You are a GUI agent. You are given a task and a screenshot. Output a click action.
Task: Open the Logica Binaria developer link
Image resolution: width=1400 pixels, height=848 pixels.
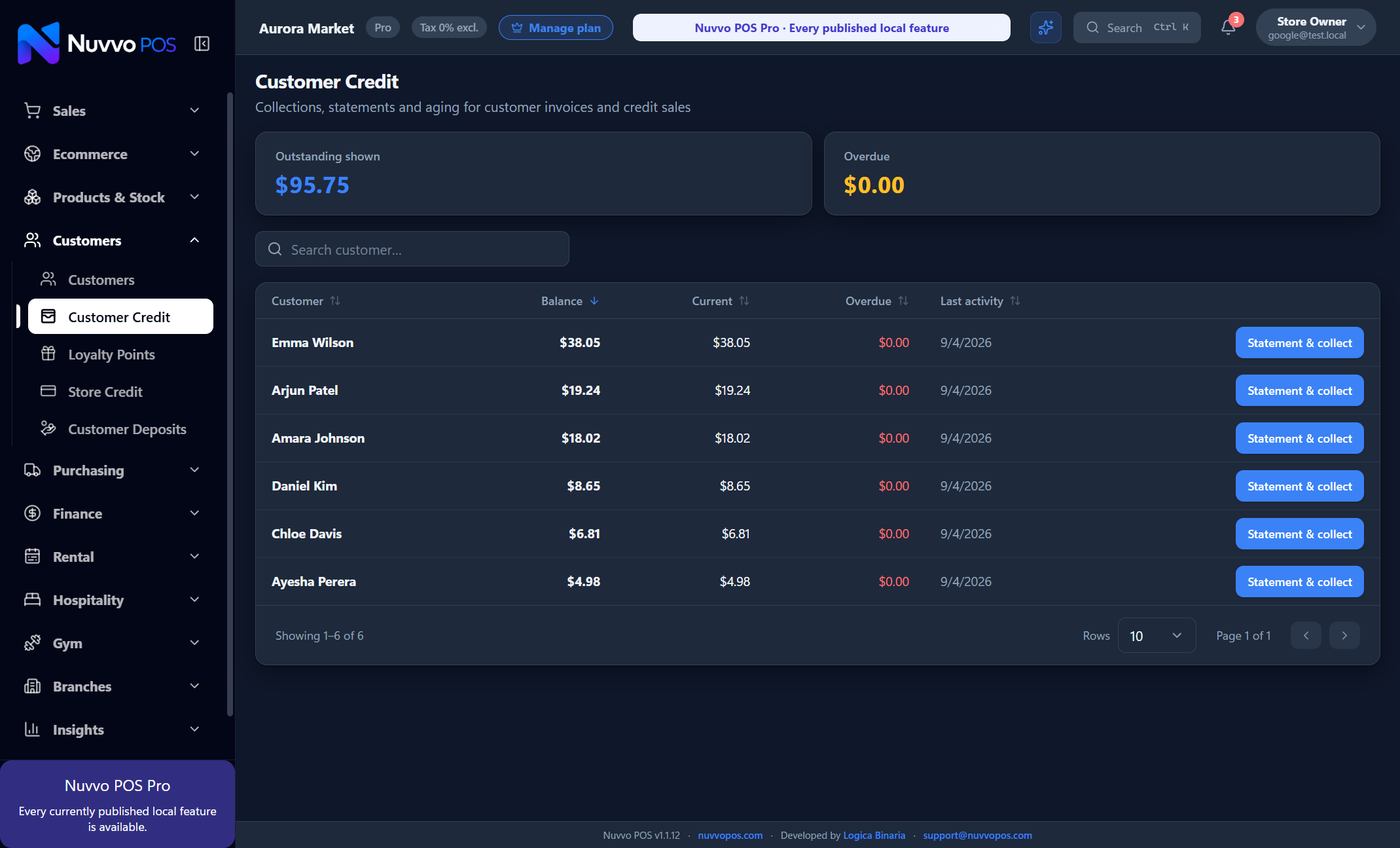click(874, 835)
